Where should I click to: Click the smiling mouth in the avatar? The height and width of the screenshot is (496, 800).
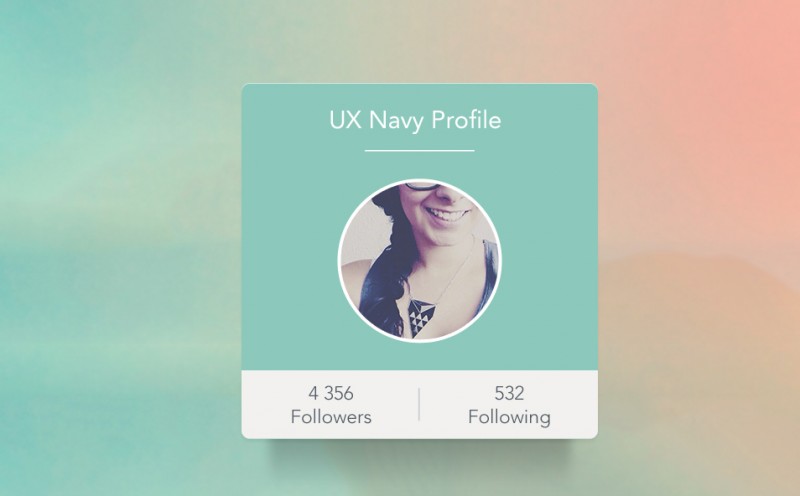(448, 215)
